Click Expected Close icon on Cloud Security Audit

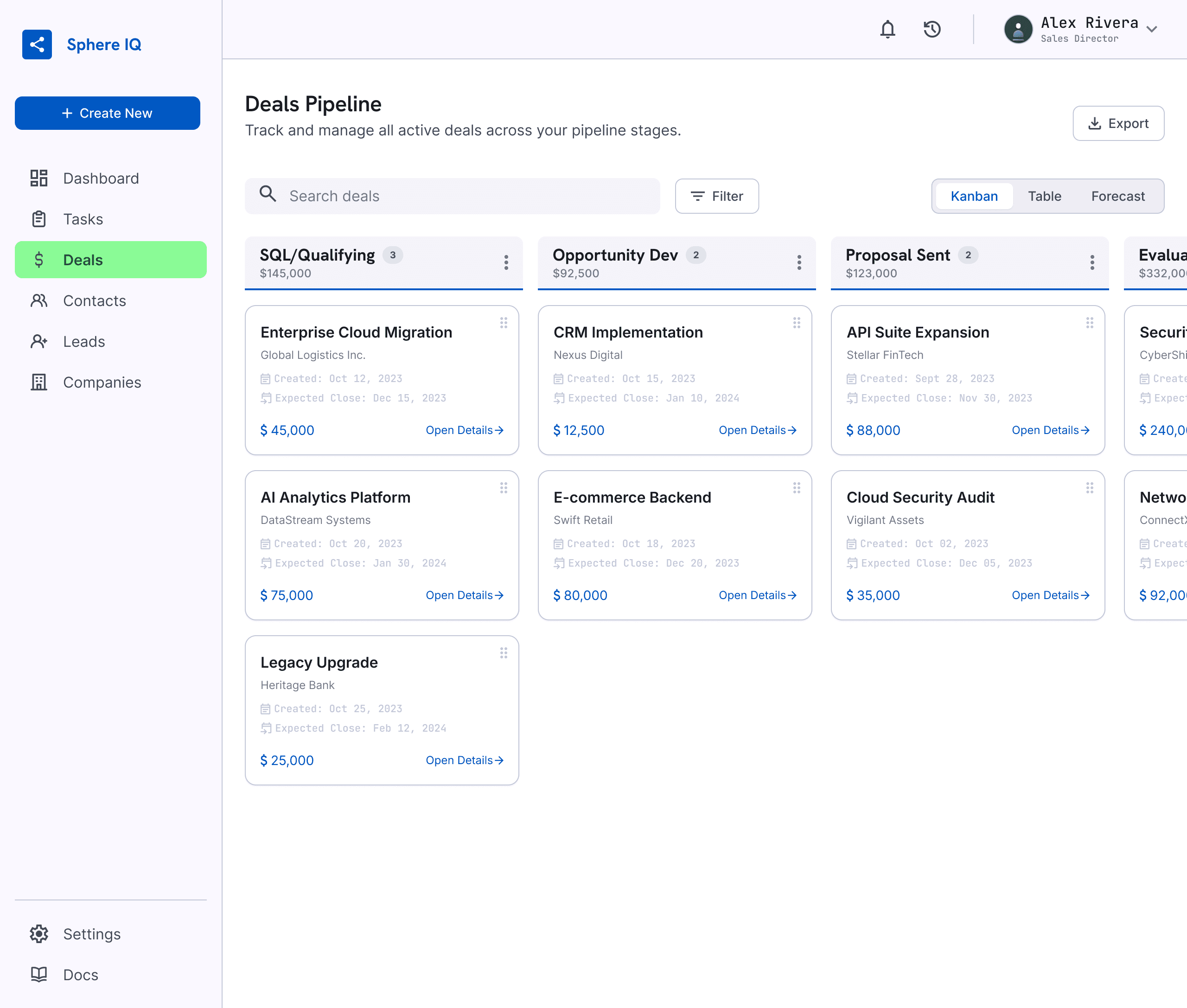click(x=852, y=563)
